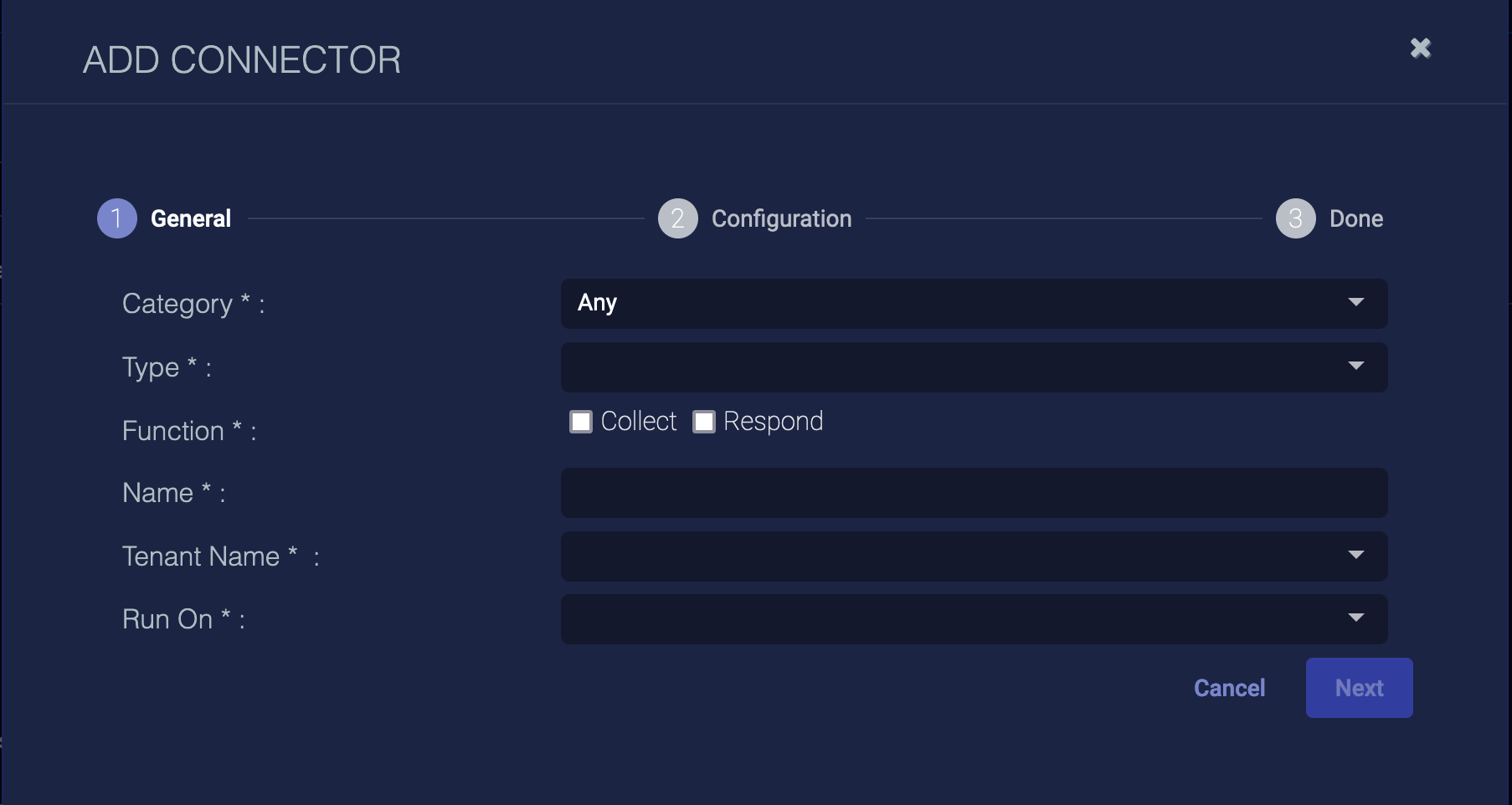Jump to the Done step label
1512x805 pixels.
coord(1356,218)
